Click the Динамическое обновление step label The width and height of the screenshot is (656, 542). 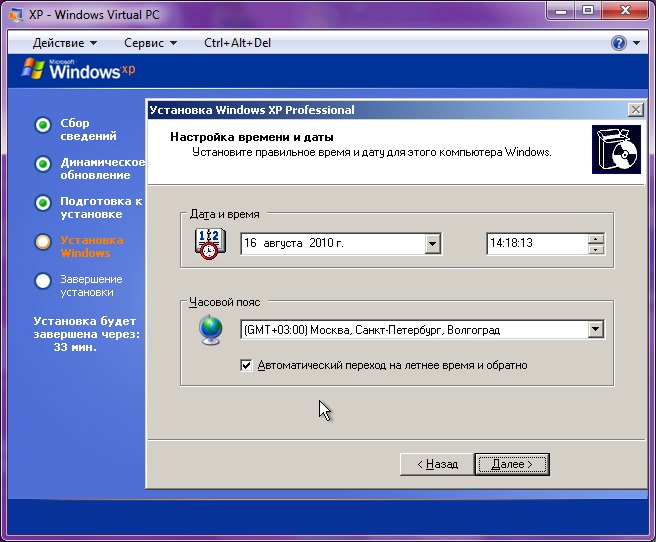(x=102, y=168)
